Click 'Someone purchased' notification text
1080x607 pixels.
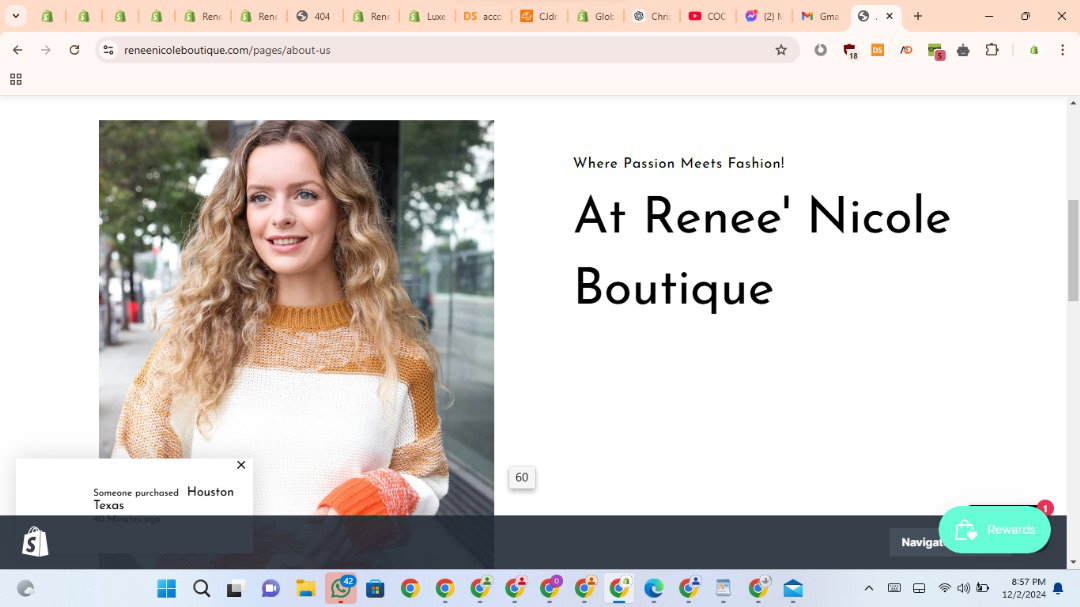click(x=136, y=493)
